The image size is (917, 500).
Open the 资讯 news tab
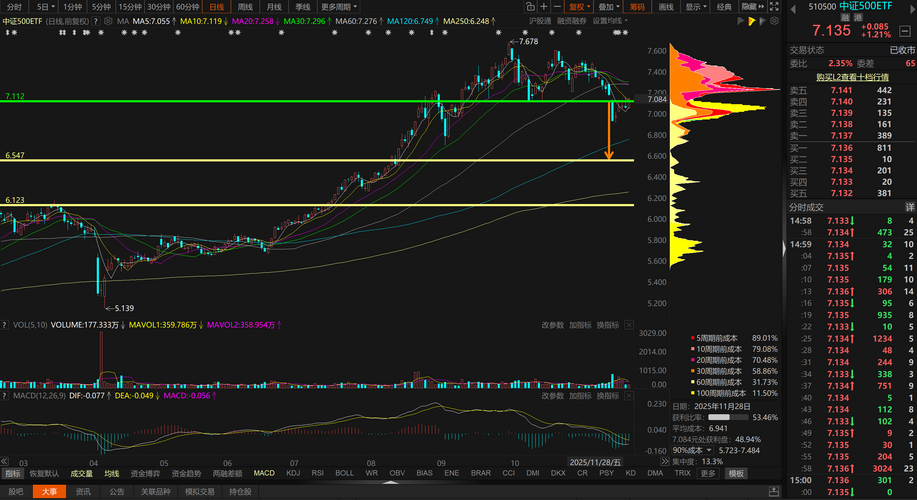(83, 492)
